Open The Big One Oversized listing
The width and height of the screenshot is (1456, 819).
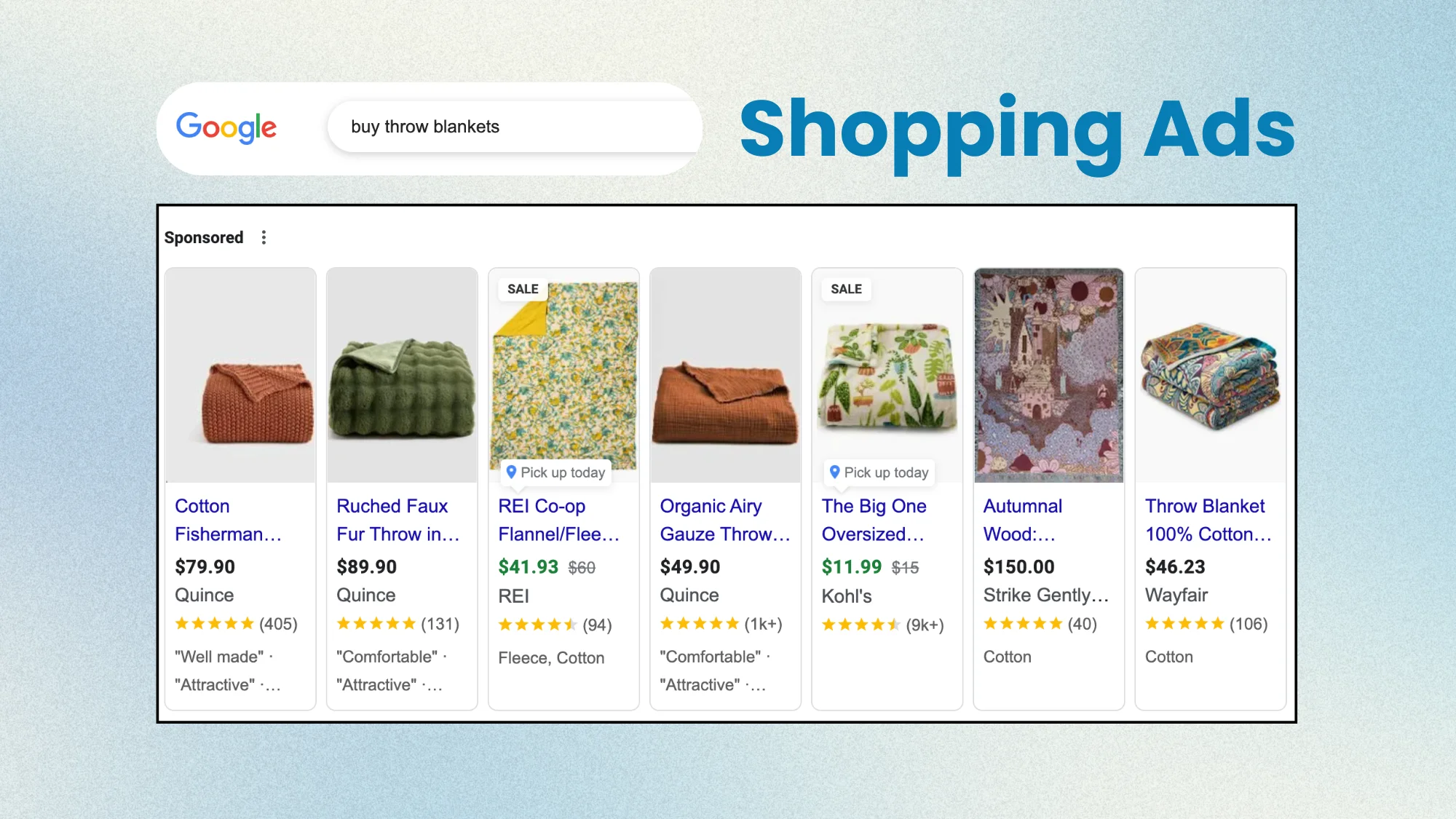[x=874, y=520]
